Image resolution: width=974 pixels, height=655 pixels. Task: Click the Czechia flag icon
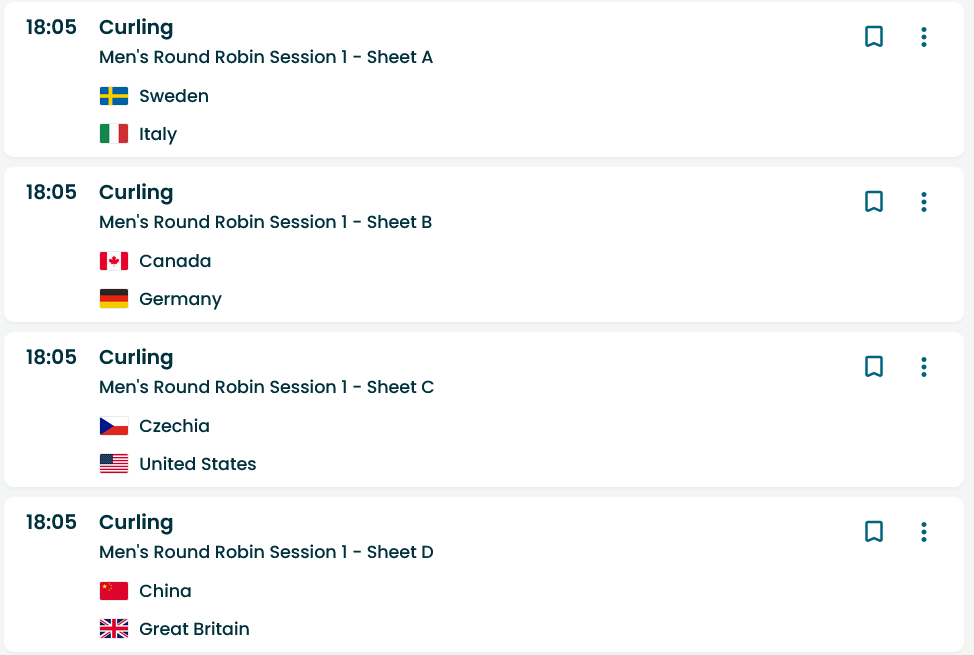tap(114, 426)
